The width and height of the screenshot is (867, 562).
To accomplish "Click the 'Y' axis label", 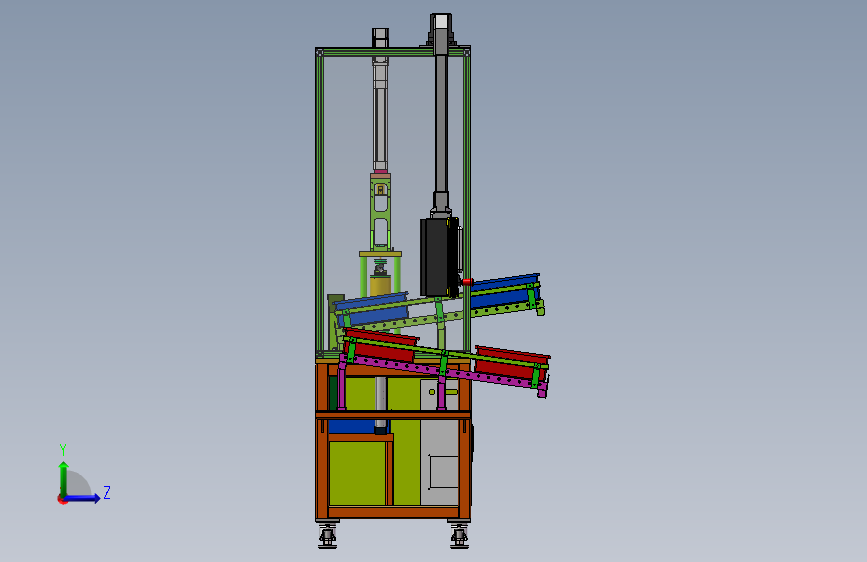I will [63, 450].
